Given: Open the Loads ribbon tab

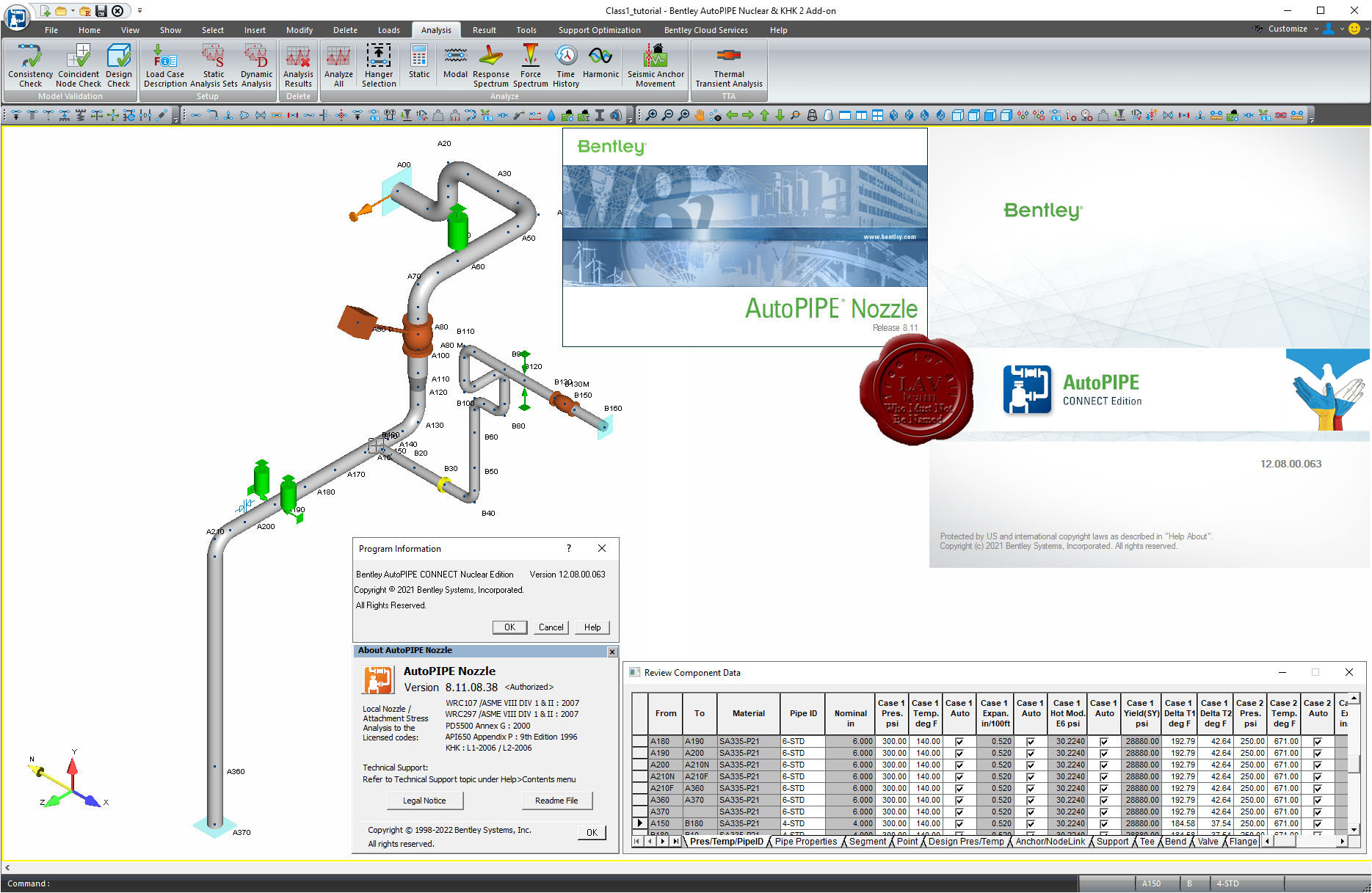Looking at the screenshot, I should (x=389, y=30).
